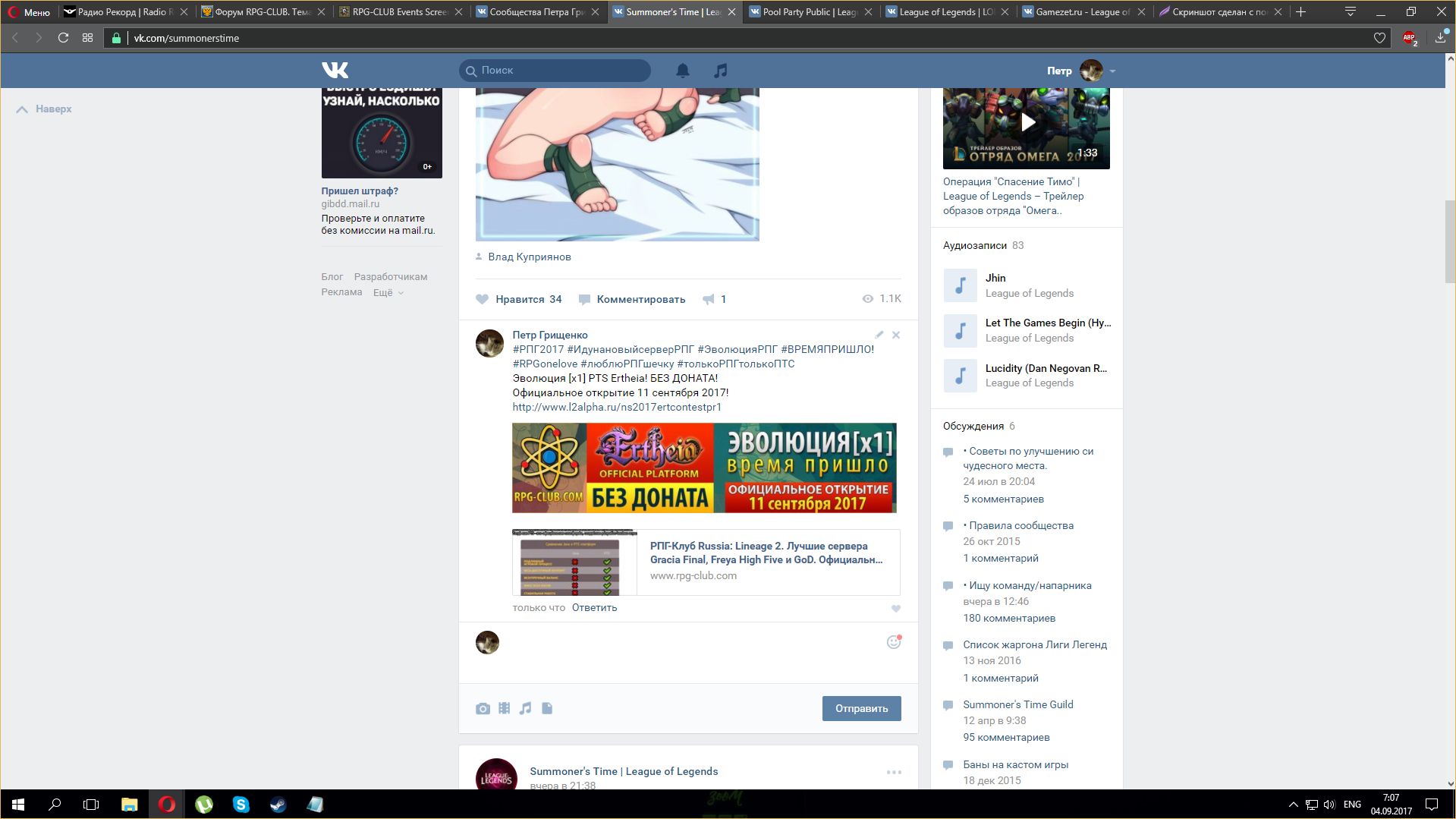Open VK music note icon in header
This screenshot has height=819, width=1456.
click(721, 71)
